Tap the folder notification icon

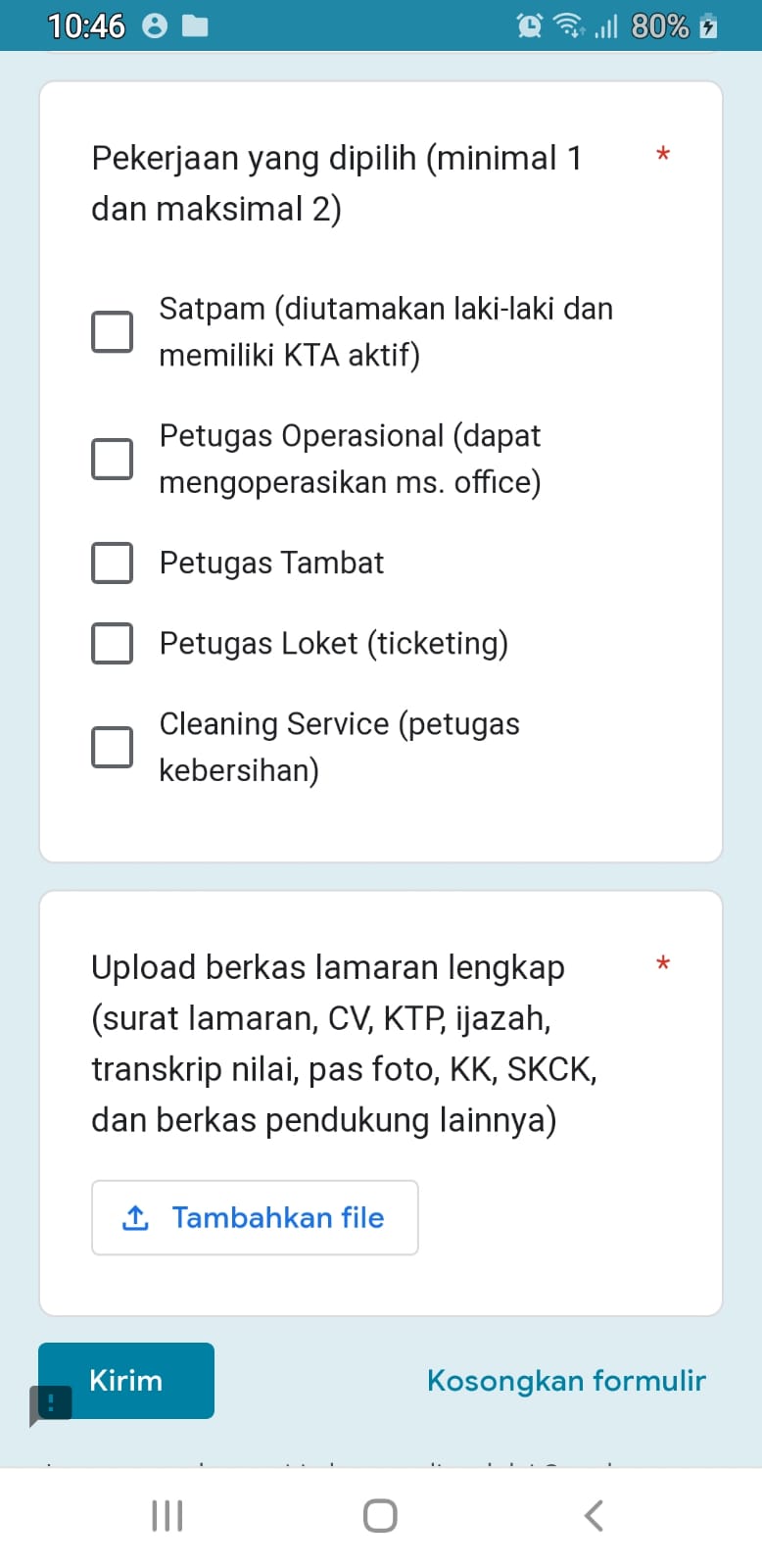point(196,25)
